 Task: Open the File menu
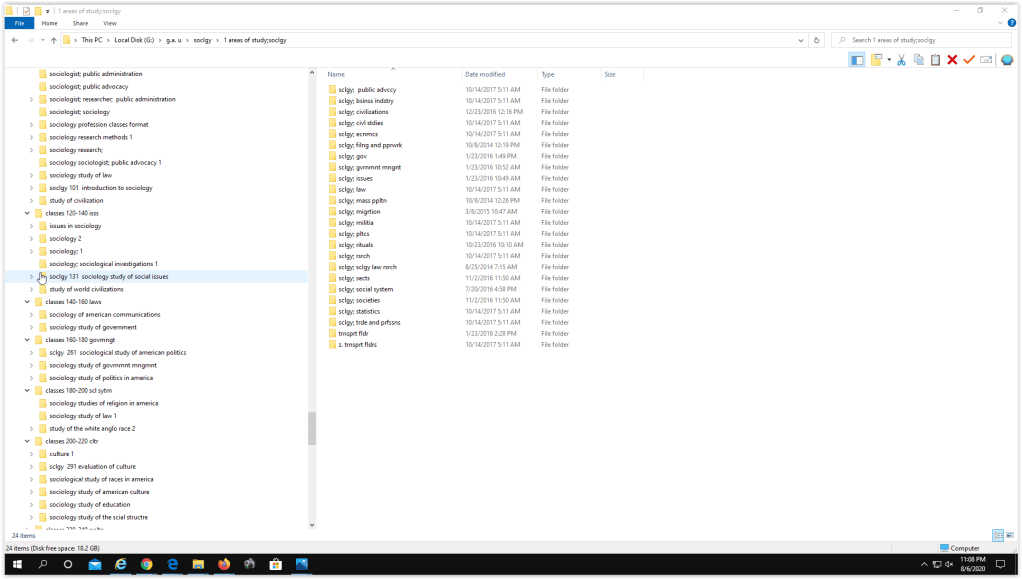coord(18,23)
